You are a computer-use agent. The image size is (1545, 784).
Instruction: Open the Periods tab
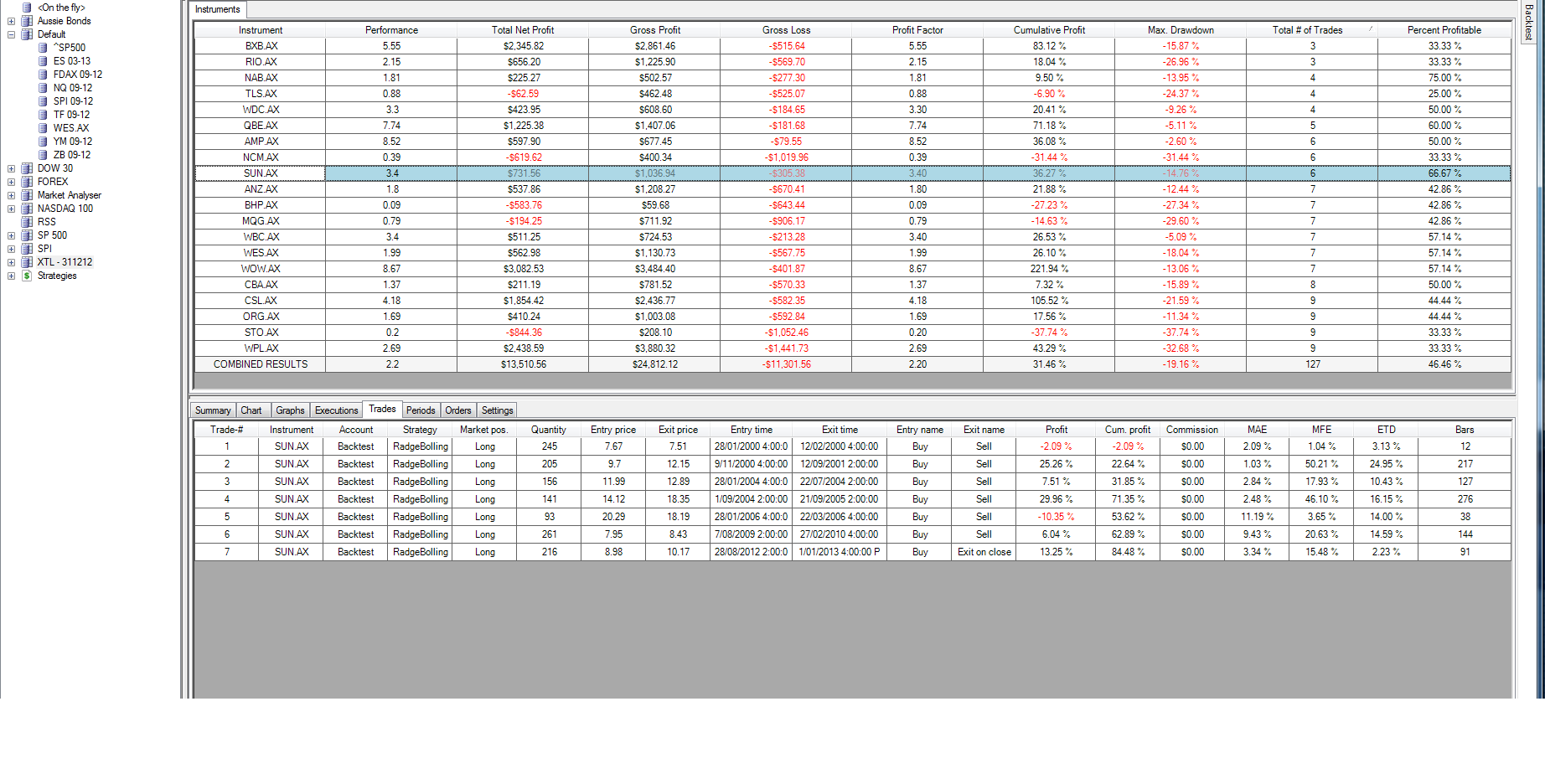click(421, 410)
